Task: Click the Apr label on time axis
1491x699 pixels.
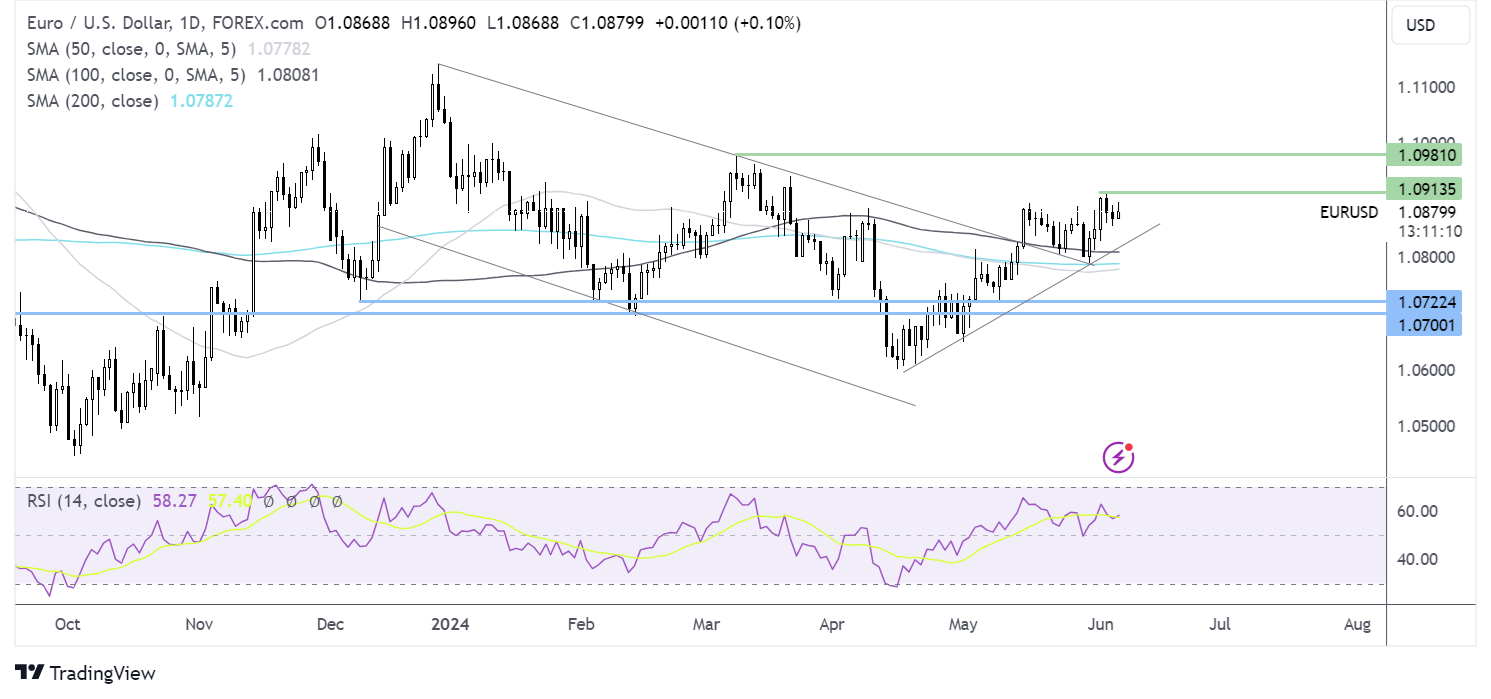Action: pos(832,625)
